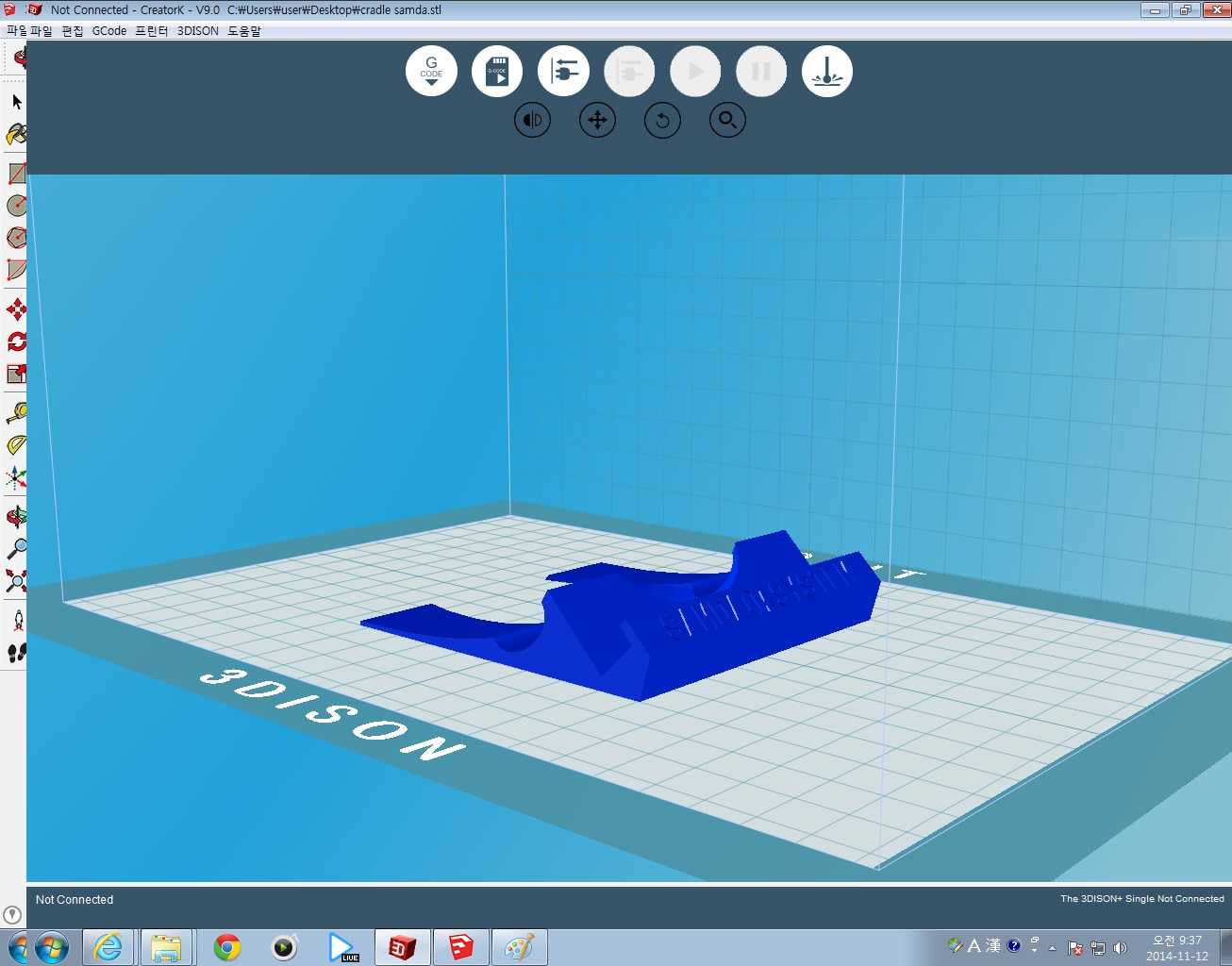Click the IME 'A' input mode indicator
Screen dimensions: 1232x966
coord(974,945)
